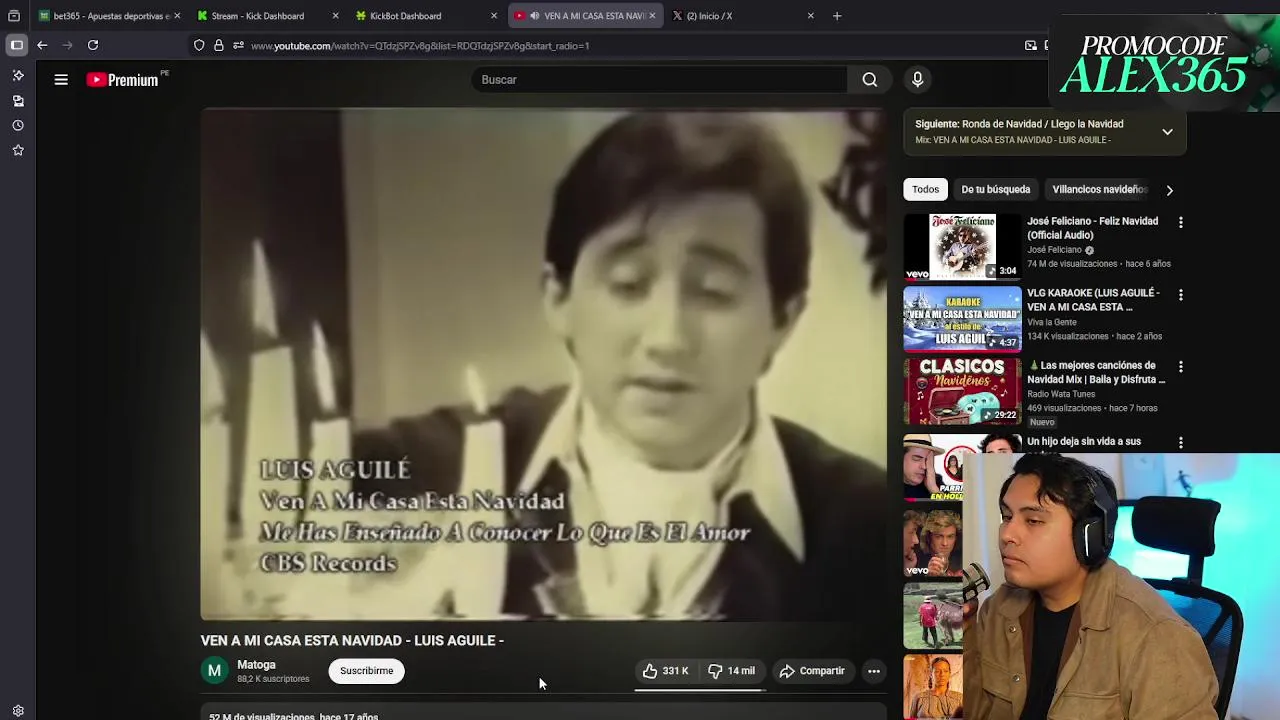Click the search magnifier button
Screen dimensions: 1280x720
coord(870,80)
